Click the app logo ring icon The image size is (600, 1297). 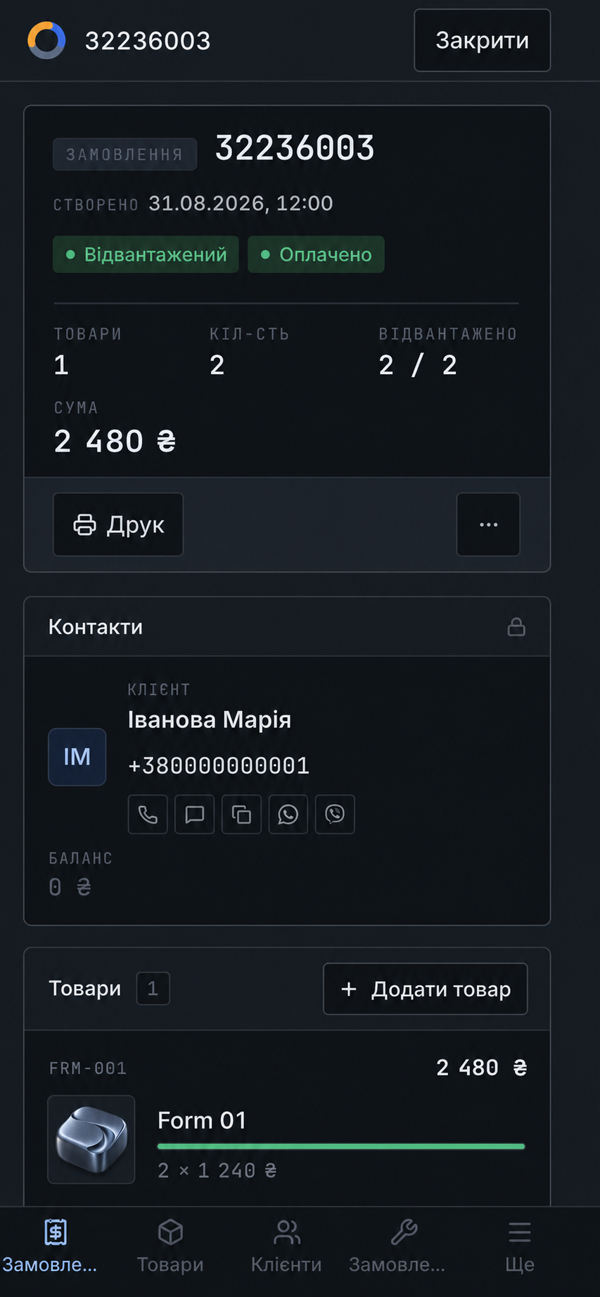[x=47, y=40]
